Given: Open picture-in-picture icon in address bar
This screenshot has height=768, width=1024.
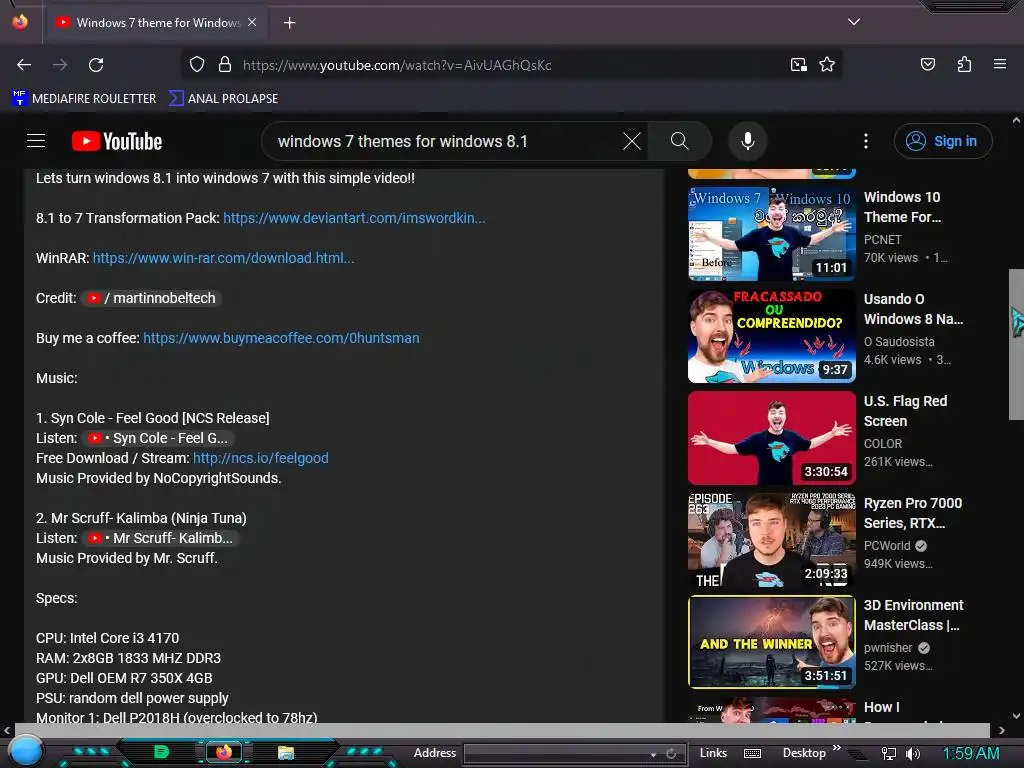Looking at the screenshot, I should [799, 65].
